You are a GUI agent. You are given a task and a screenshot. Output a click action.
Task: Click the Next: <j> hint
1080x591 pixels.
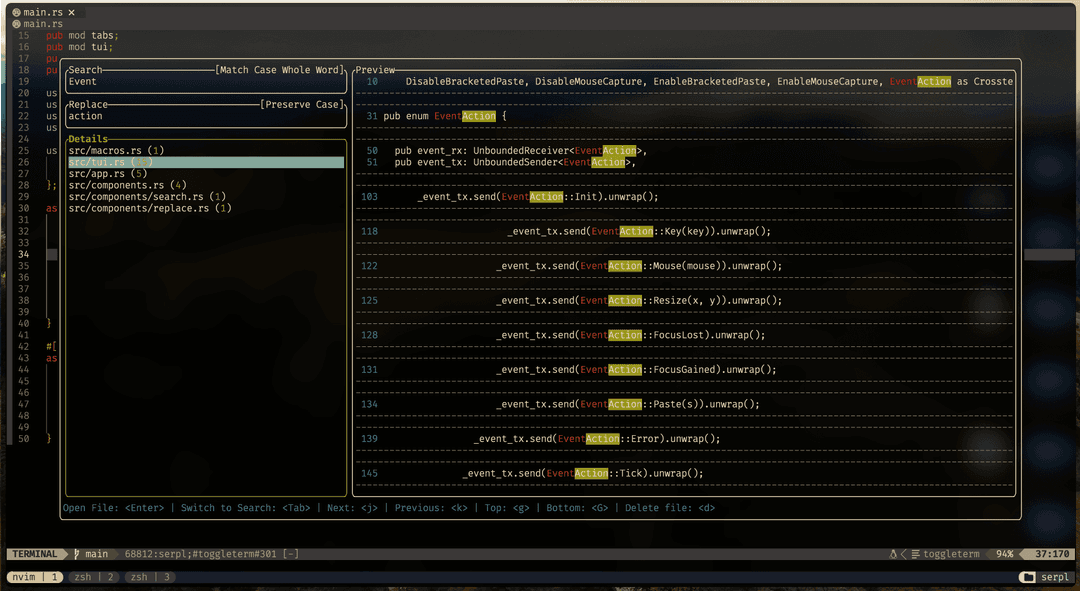pos(353,508)
